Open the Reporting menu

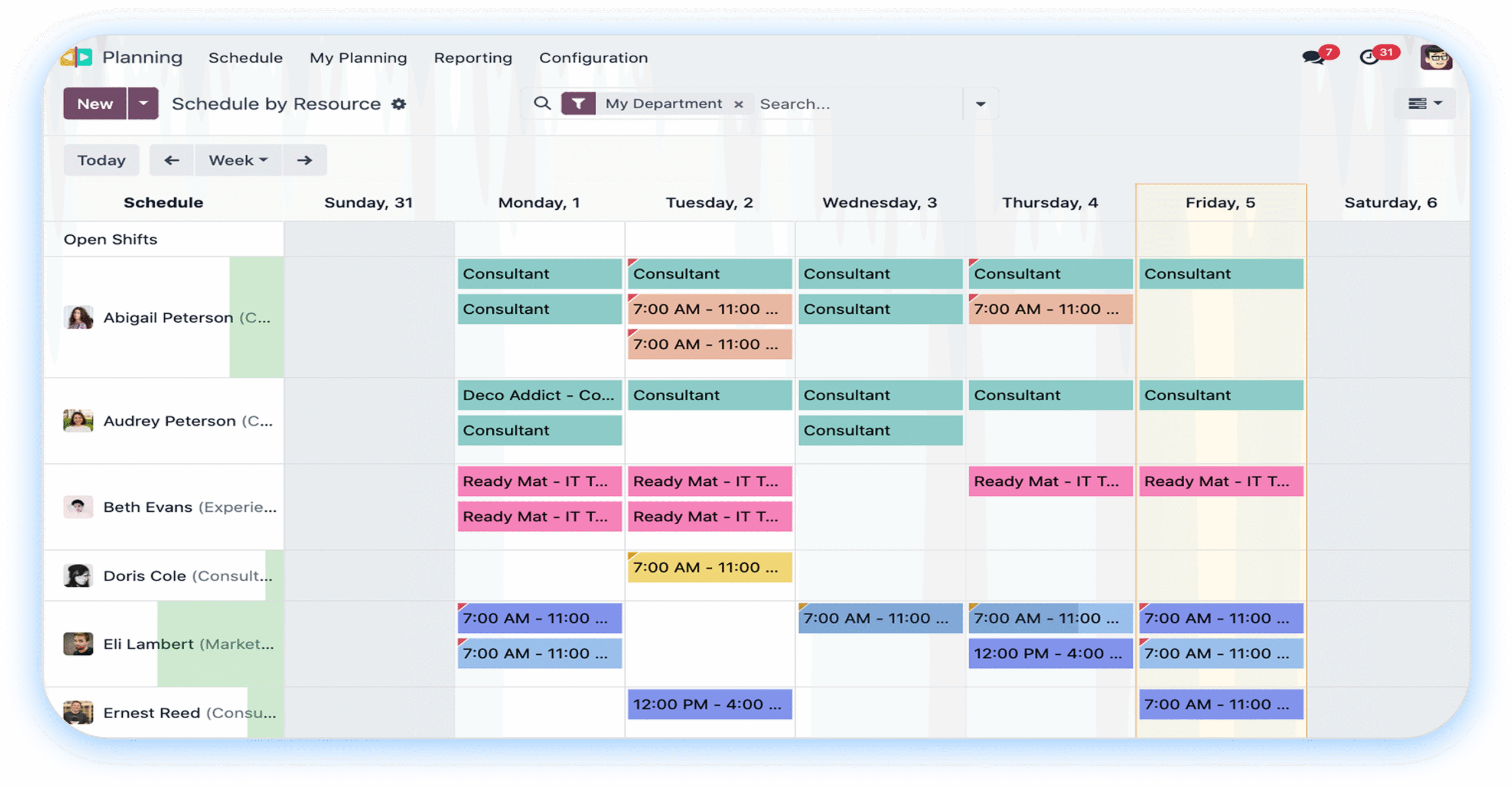472,58
